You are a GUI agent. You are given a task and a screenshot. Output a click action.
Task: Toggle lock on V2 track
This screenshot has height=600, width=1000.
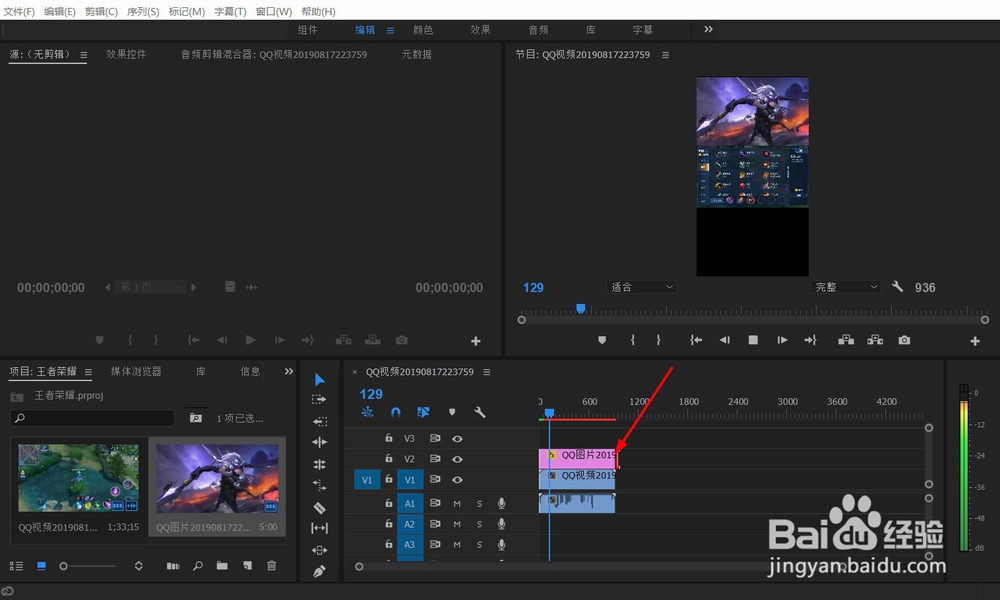[x=388, y=458]
